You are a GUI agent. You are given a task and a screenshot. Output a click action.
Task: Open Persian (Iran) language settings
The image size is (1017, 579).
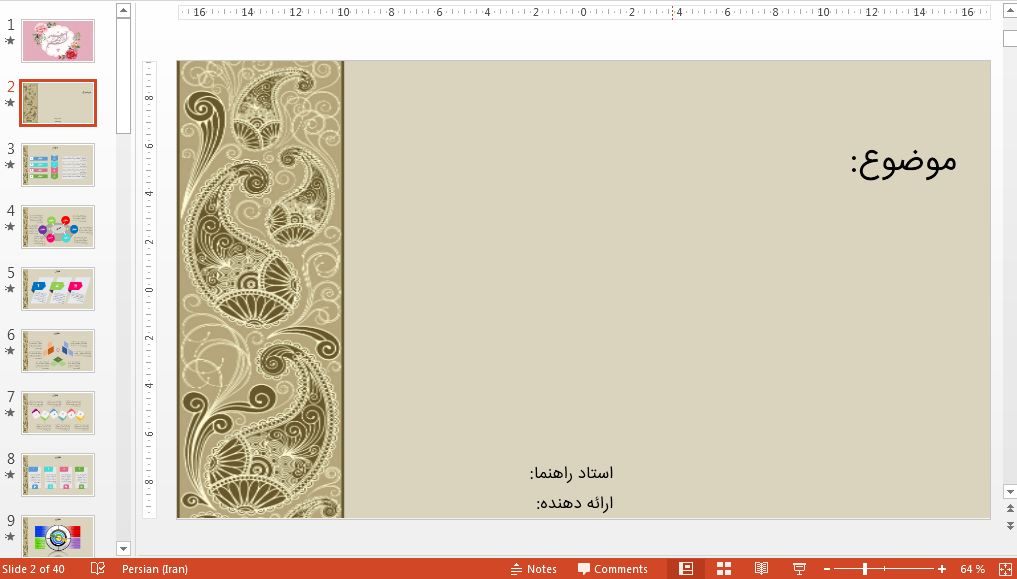(154, 568)
